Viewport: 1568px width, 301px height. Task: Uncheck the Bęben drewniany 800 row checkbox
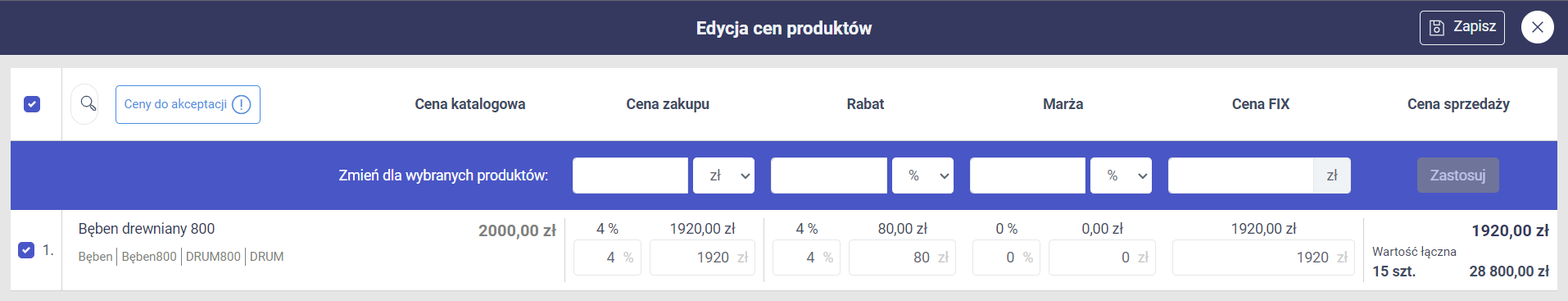click(26, 250)
